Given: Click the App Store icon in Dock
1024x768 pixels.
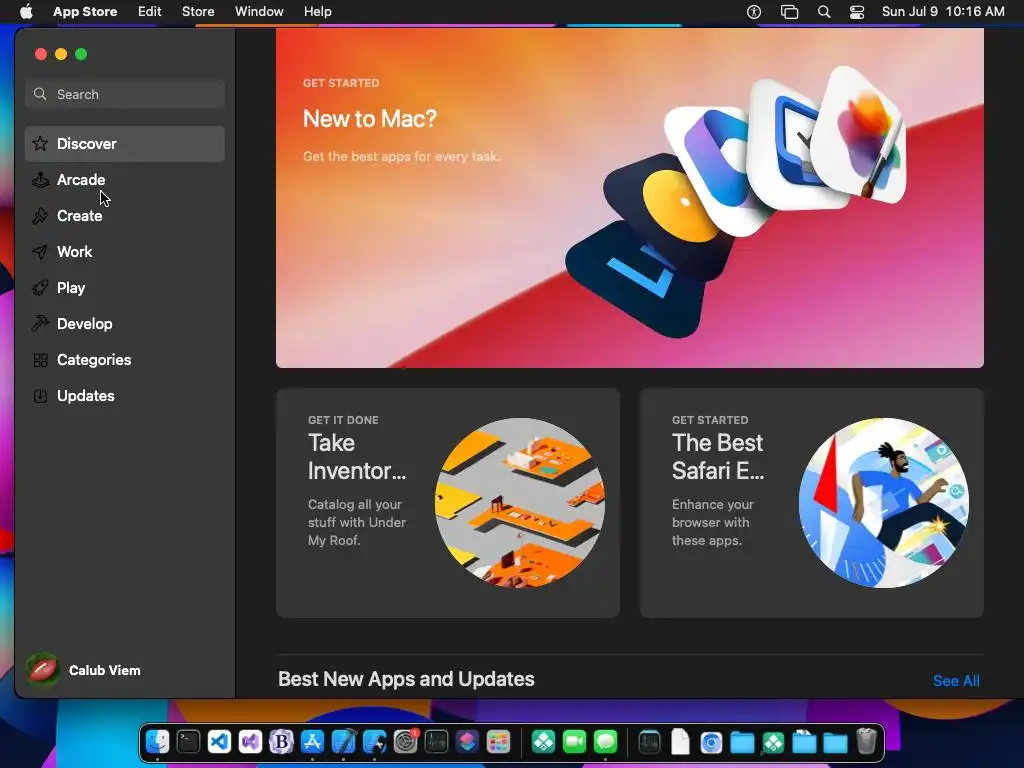Looking at the screenshot, I should tap(312, 742).
